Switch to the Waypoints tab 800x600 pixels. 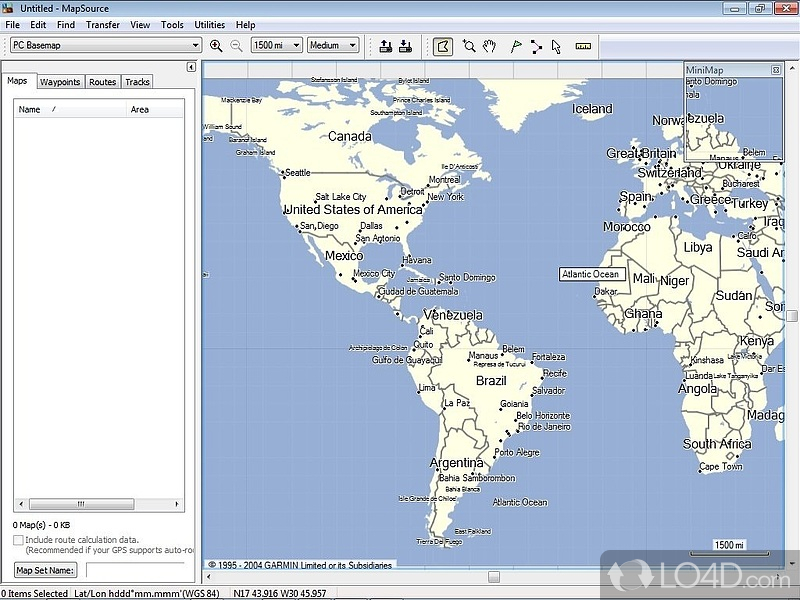click(60, 82)
